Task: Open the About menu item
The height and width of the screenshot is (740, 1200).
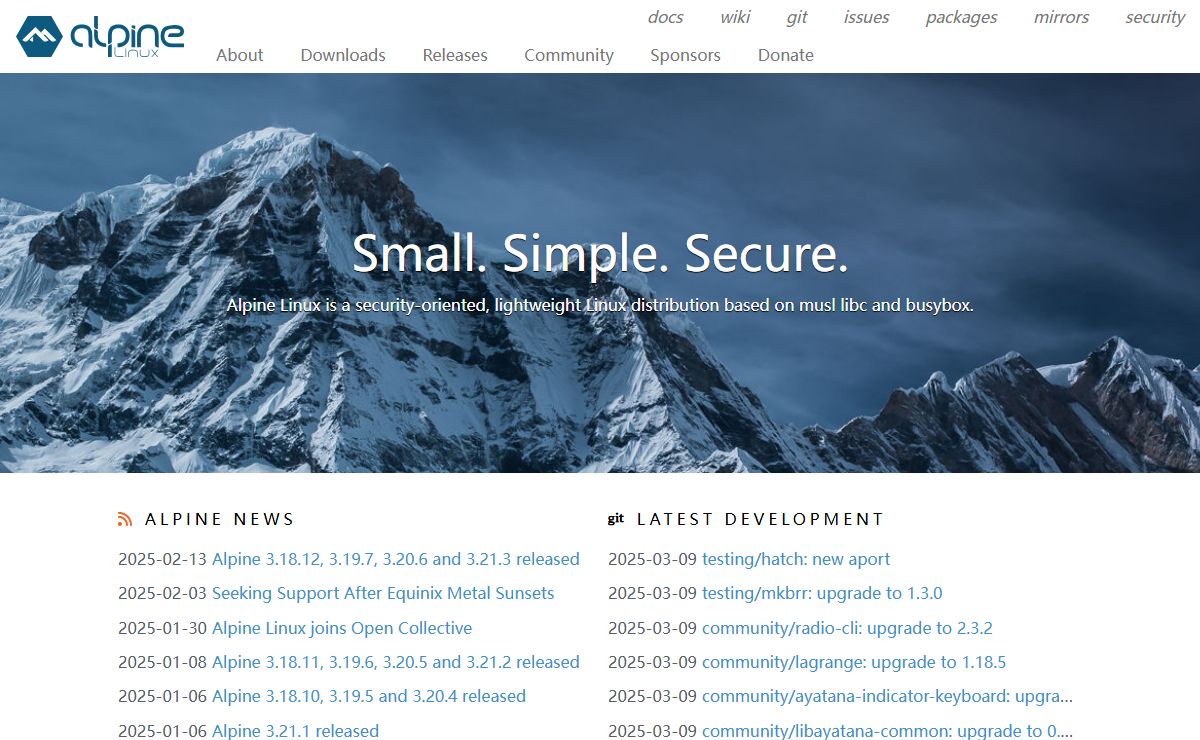Action: coord(240,55)
